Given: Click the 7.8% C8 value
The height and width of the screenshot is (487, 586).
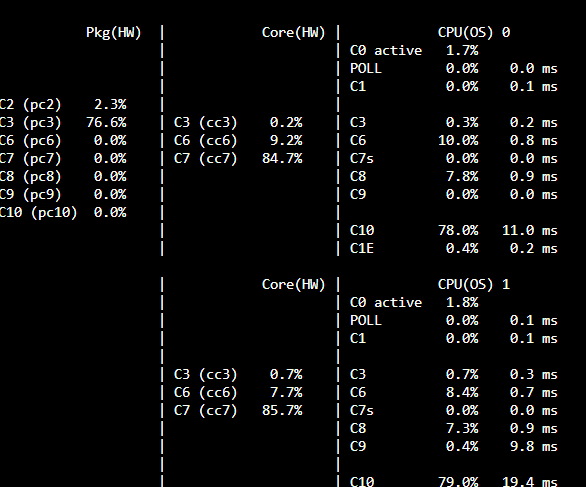Looking at the screenshot, I should (x=462, y=176).
